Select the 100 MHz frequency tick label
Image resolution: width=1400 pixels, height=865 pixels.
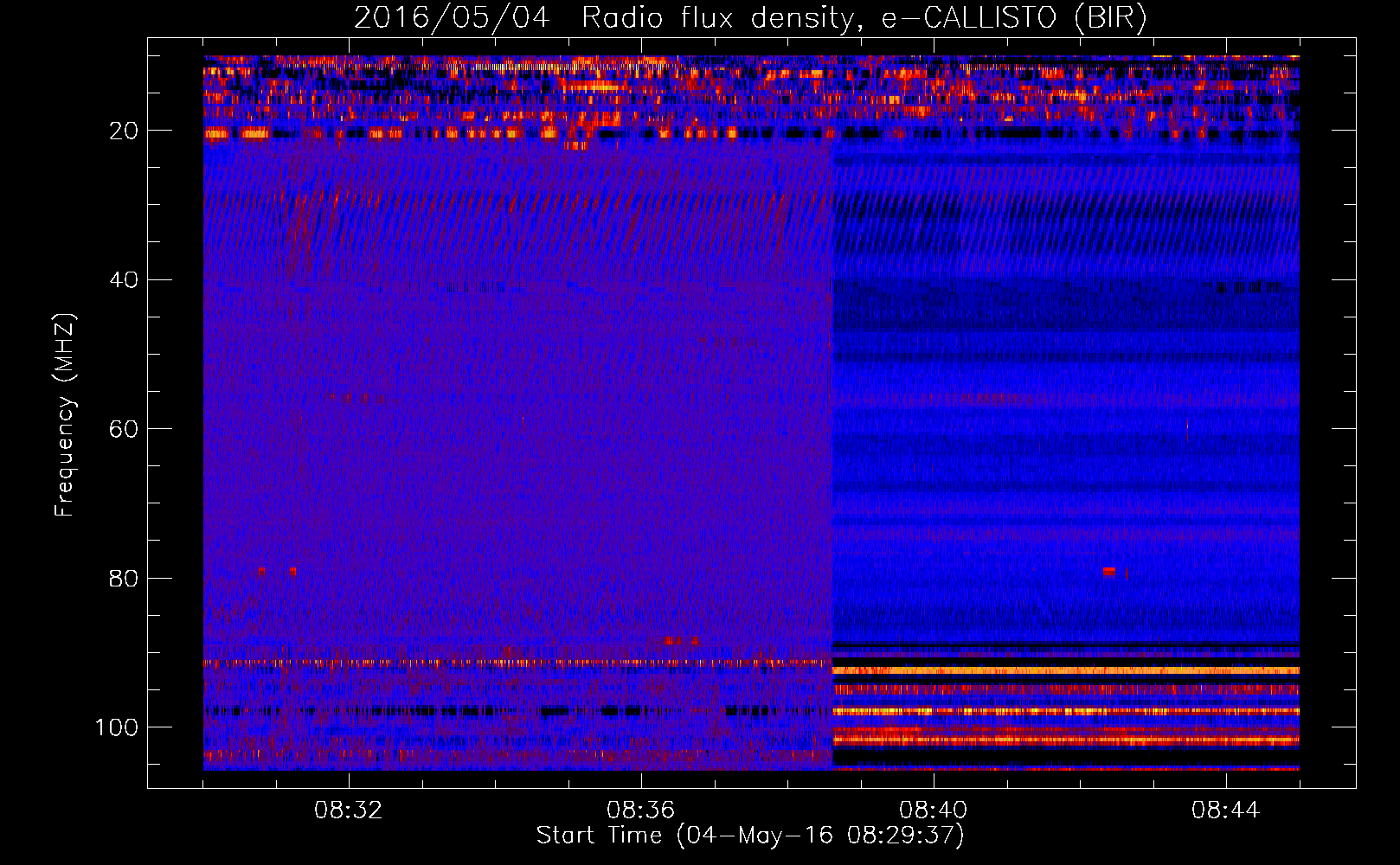click(x=117, y=727)
